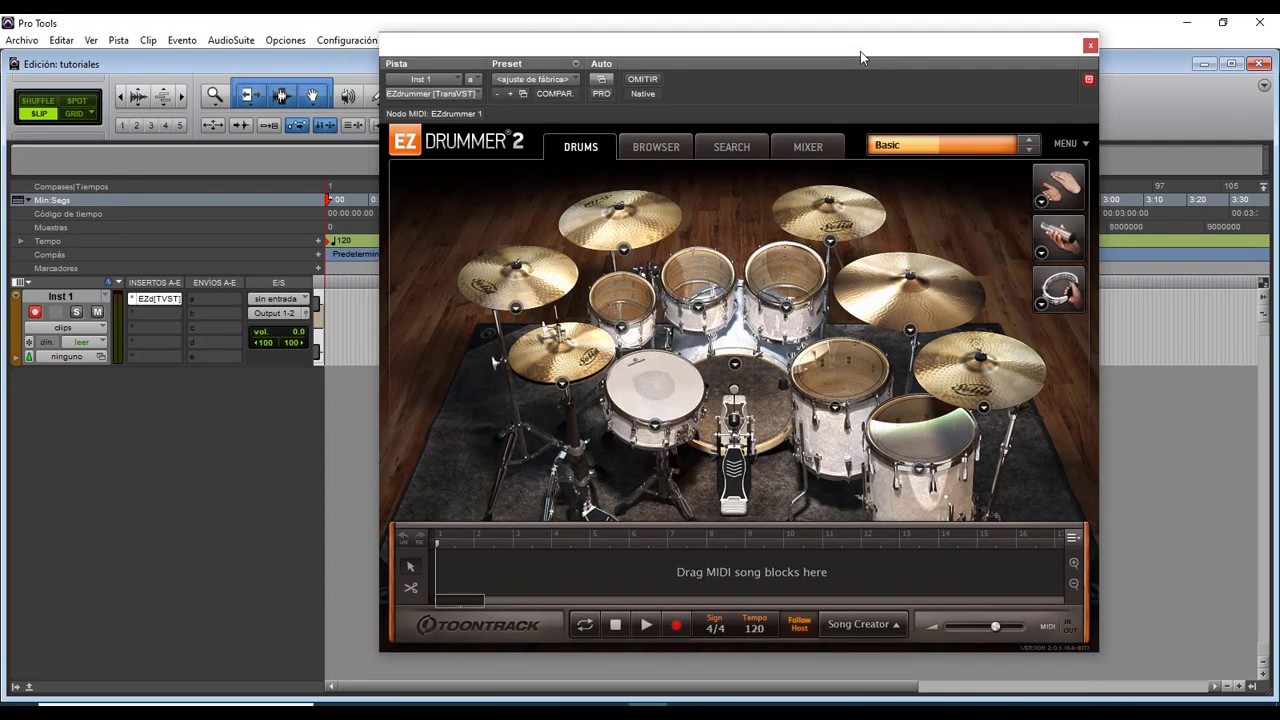The width and height of the screenshot is (1280, 720).
Task: Enable SPOT edit mode
Action: pyautogui.click(x=77, y=101)
